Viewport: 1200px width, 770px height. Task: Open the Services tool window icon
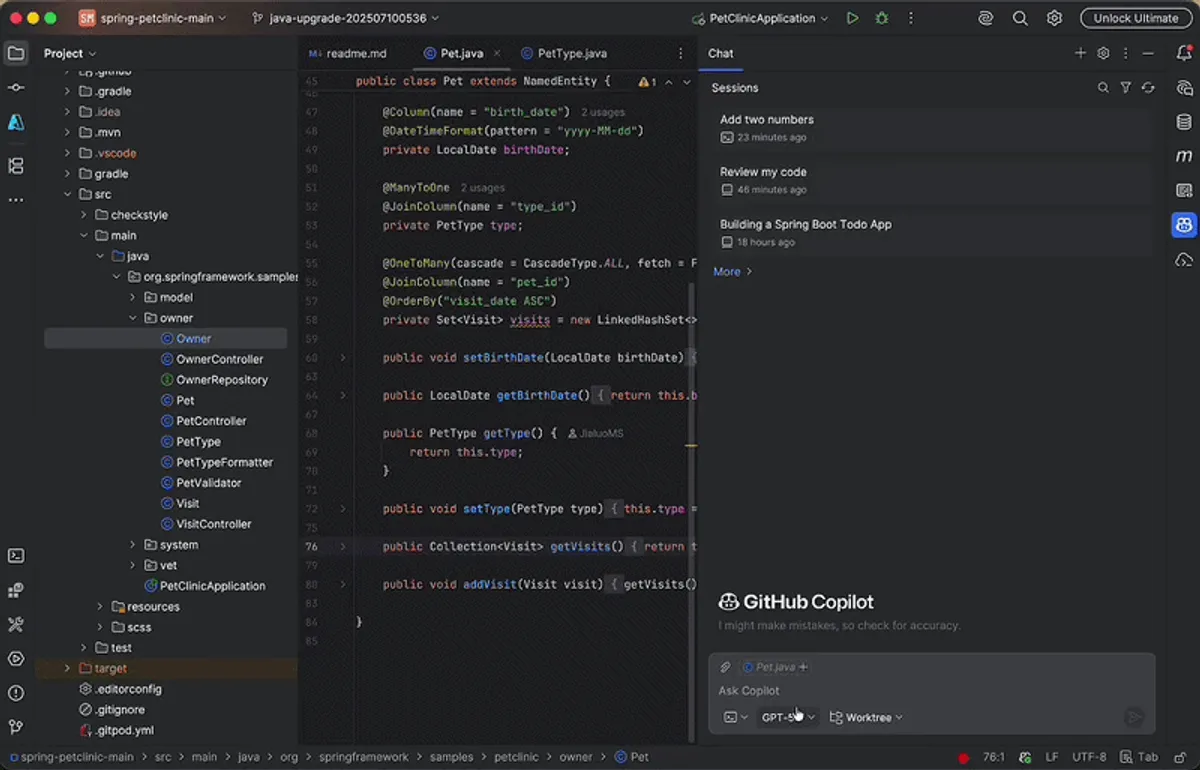click(x=16, y=658)
